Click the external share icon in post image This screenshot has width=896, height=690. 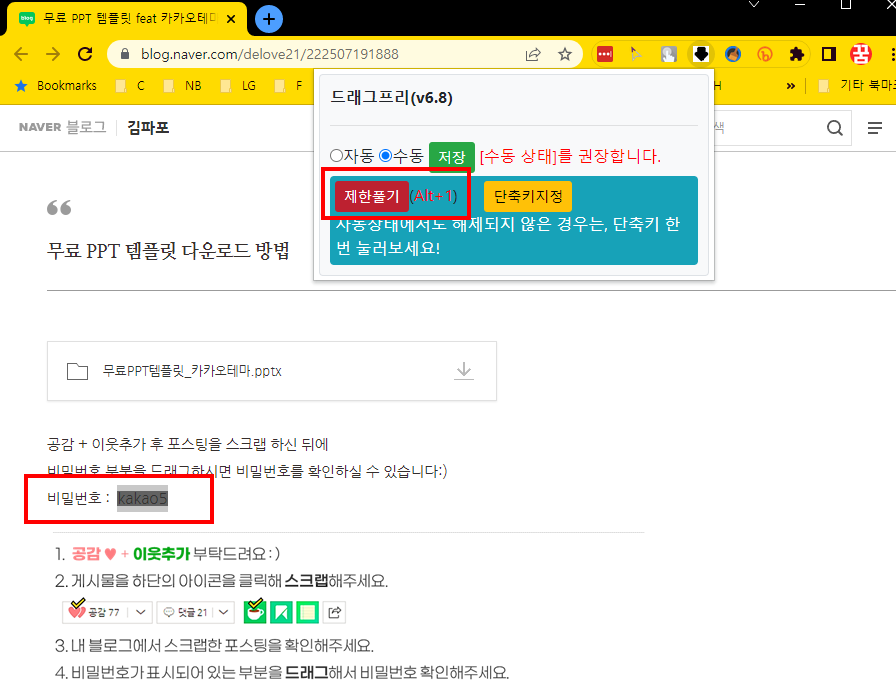pos(334,612)
